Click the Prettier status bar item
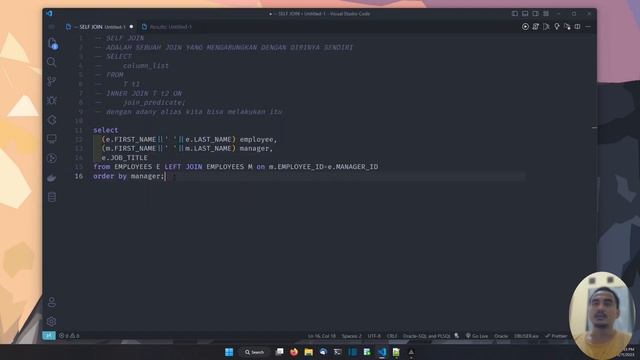Screen dimensions: 640x360 (556, 336)
